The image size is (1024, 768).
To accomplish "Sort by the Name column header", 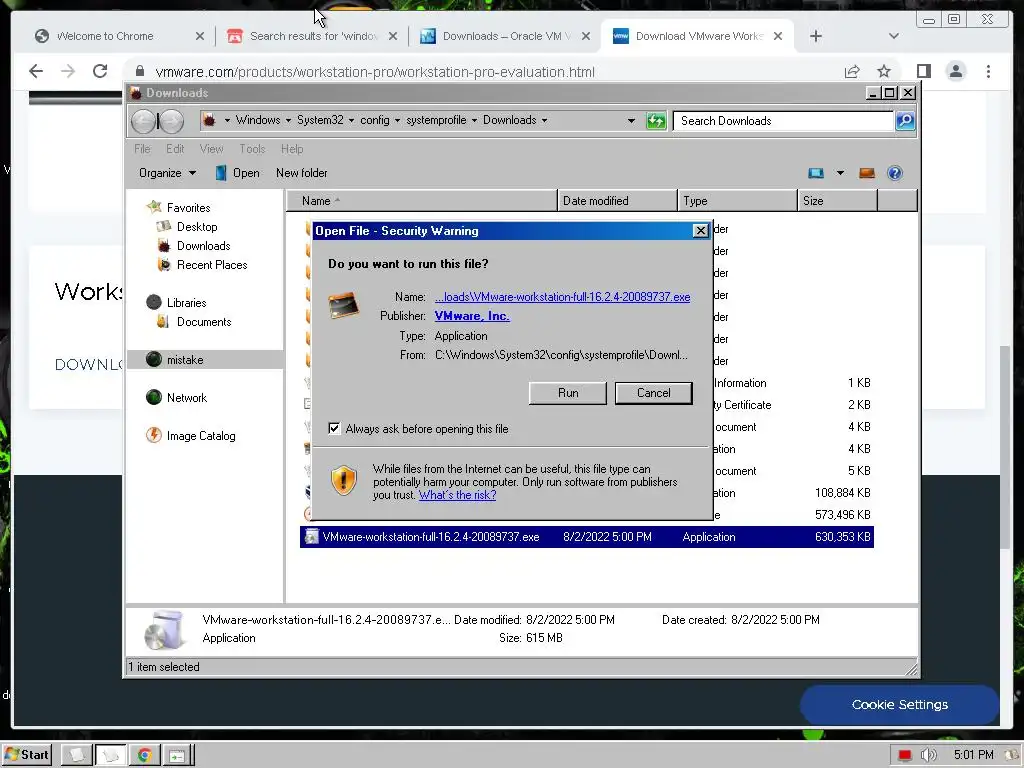I will pos(422,200).
